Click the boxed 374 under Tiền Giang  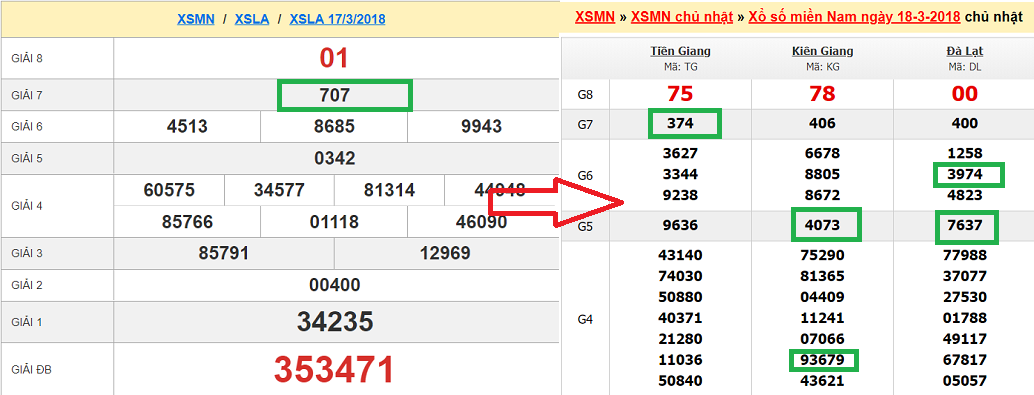coord(684,123)
